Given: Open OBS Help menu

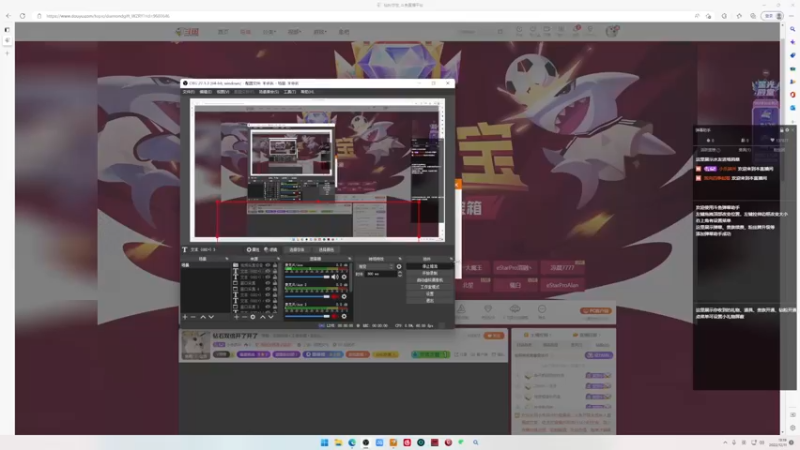Looking at the screenshot, I should click(307, 92).
